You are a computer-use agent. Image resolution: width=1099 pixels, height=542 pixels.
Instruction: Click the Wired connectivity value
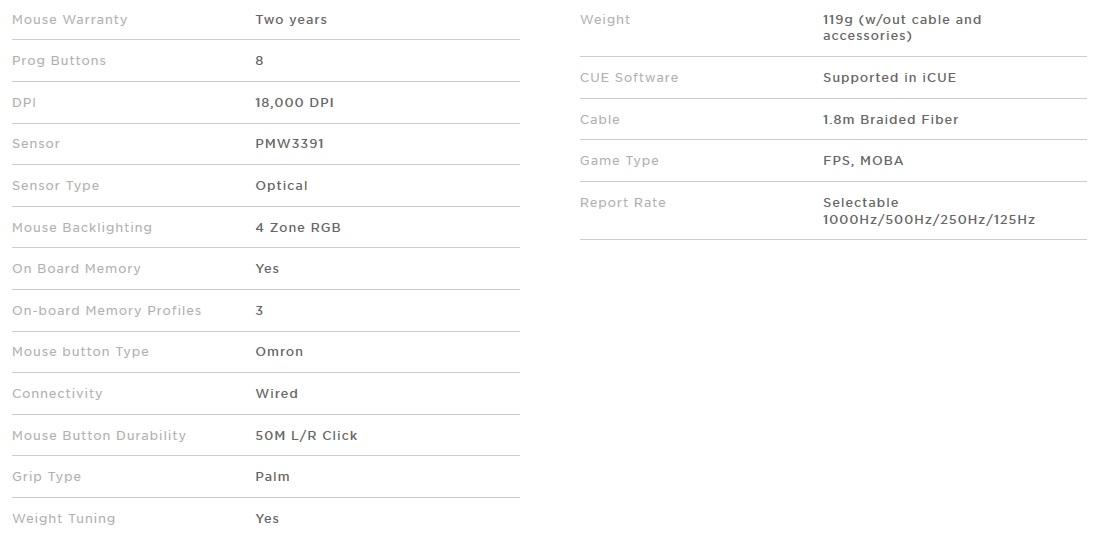(276, 394)
